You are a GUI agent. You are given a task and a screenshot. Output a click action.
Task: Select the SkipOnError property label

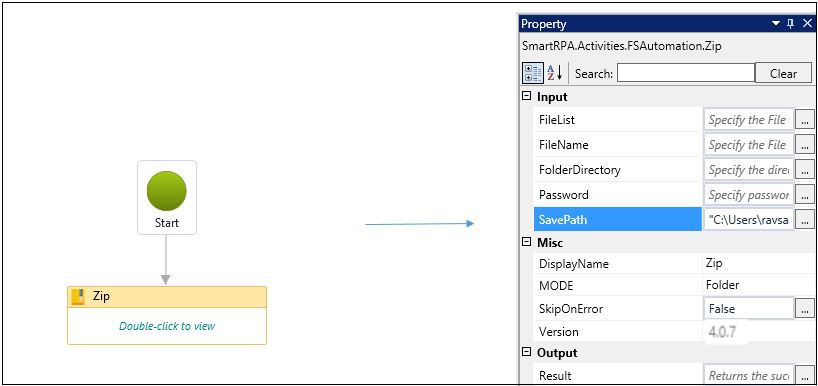[571, 309]
